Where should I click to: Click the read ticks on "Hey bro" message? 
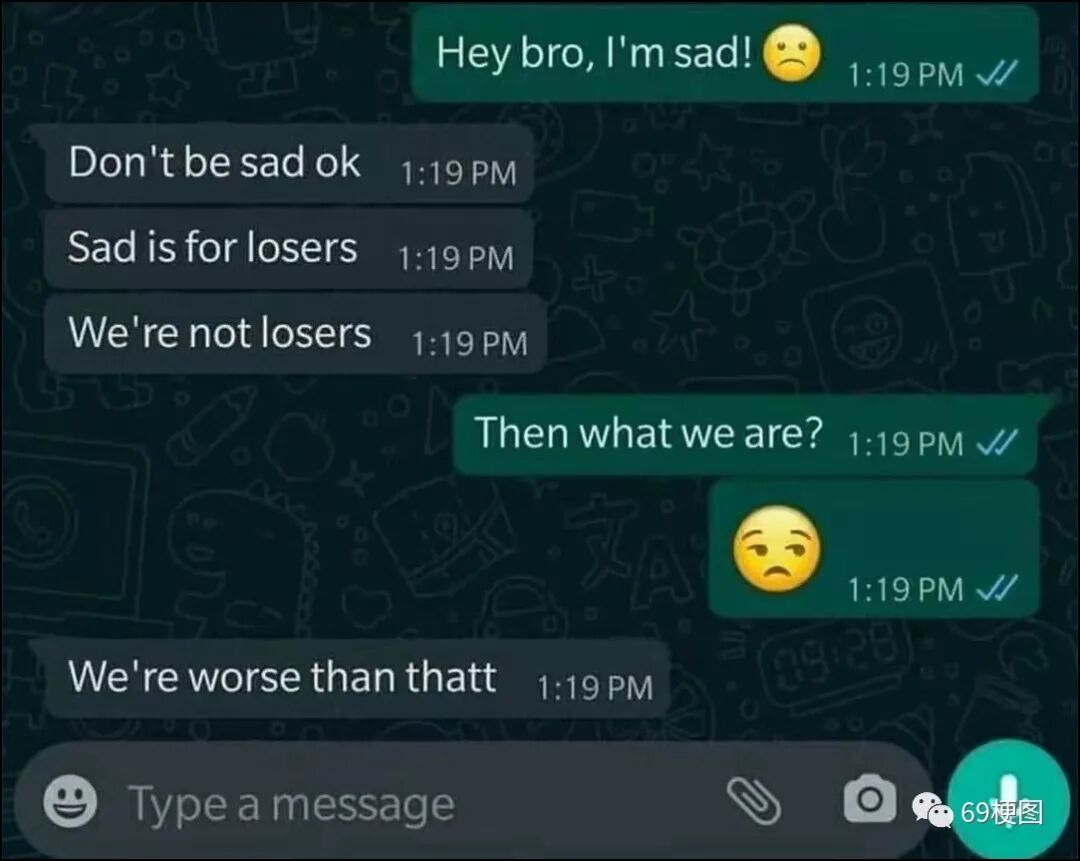pyautogui.click(x=997, y=73)
